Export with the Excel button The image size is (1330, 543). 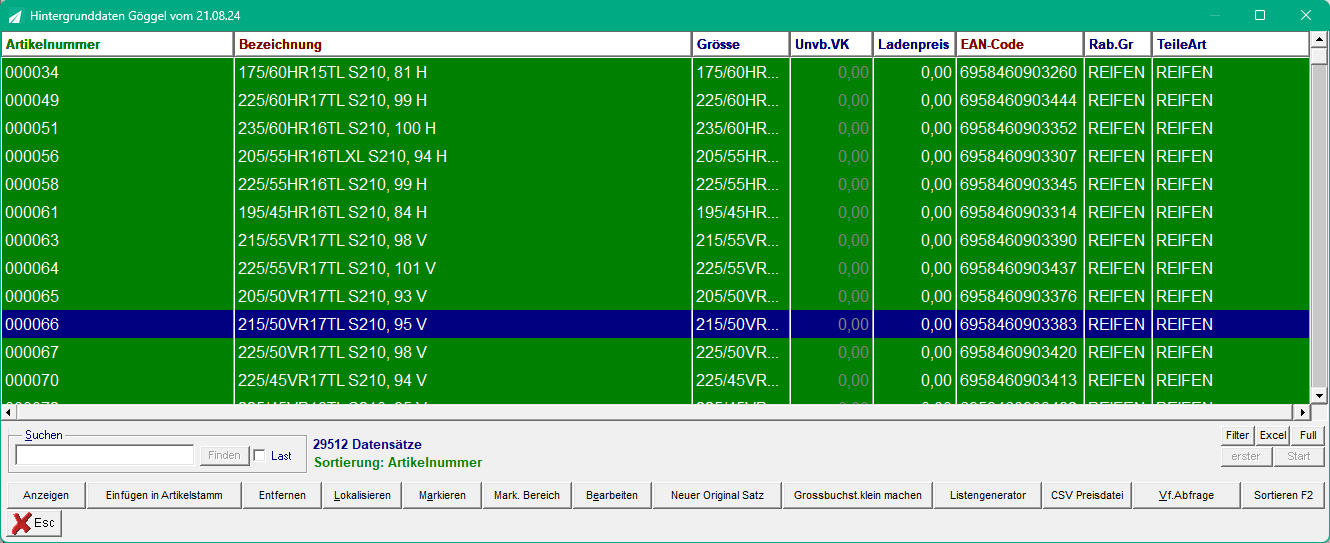pyautogui.click(x=1273, y=435)
